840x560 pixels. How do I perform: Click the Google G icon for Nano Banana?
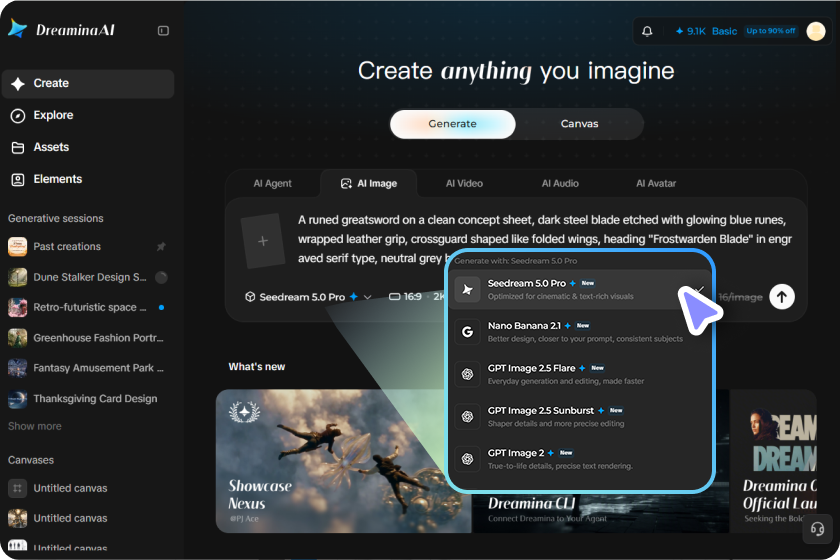pyautogui.click(x=467, y=332)
